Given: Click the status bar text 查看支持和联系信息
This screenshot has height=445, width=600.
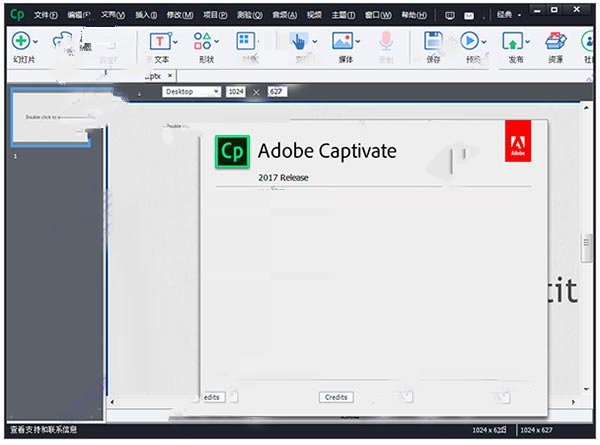Looking at the screenshot, I should pos(43,429).
